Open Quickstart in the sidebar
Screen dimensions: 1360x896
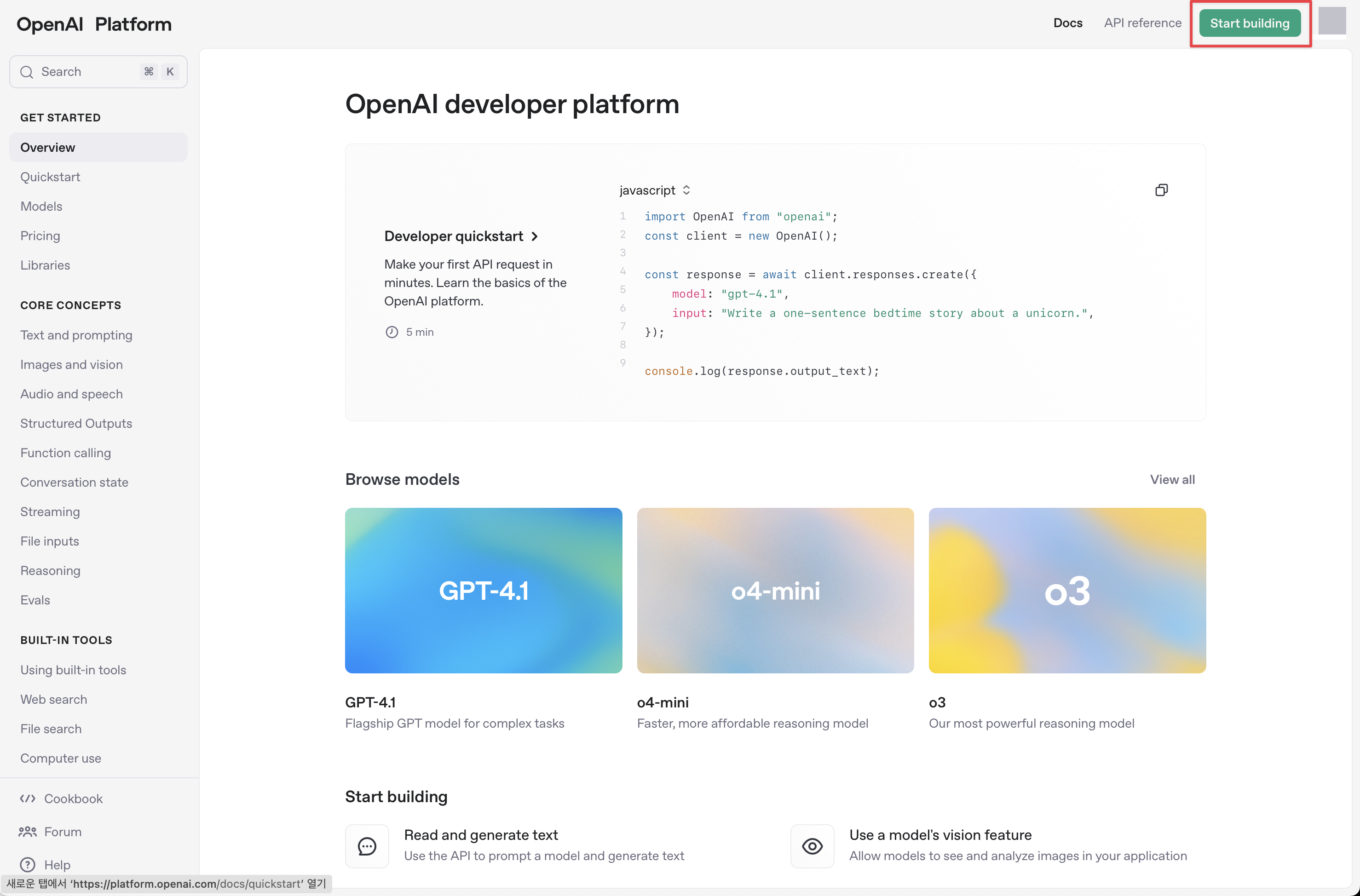[50, 177]
